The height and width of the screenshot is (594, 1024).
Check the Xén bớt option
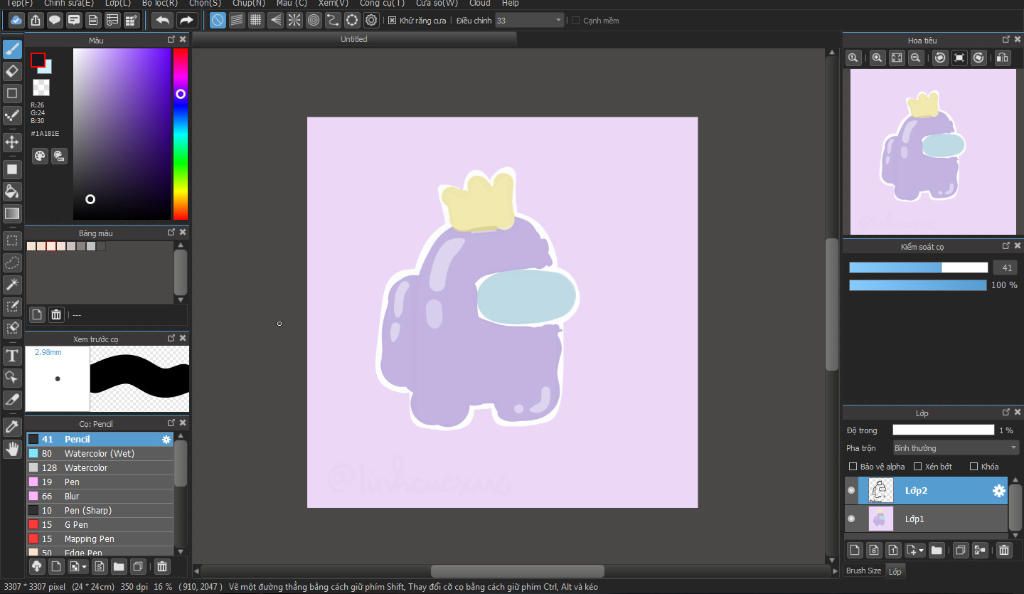918,466
